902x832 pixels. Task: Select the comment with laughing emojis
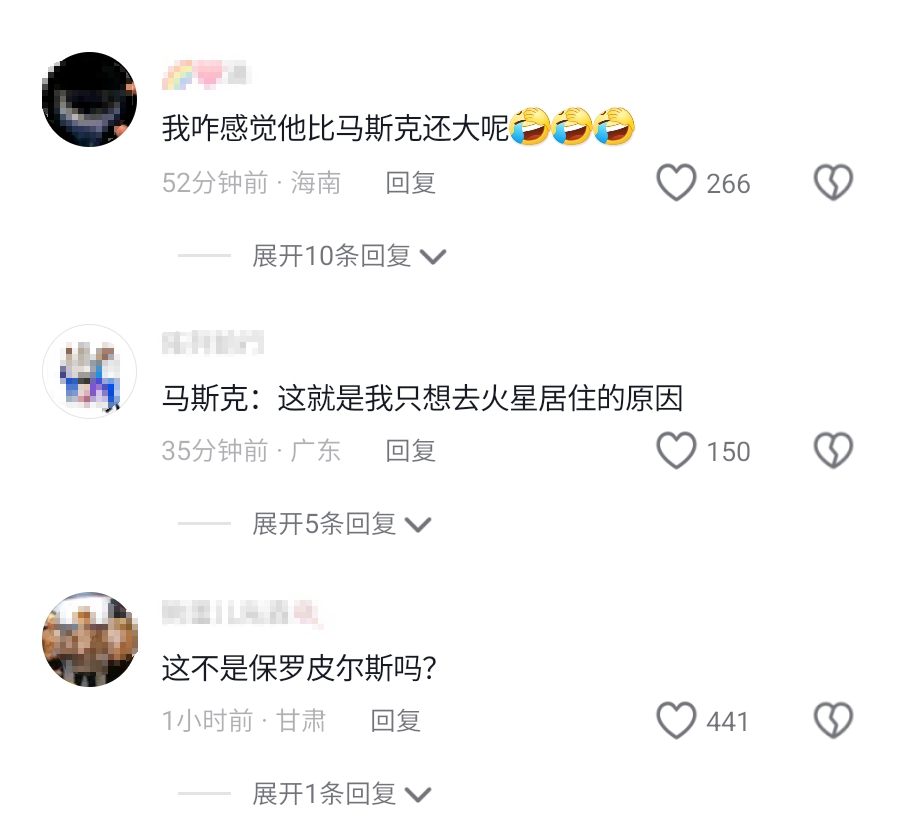398,127
